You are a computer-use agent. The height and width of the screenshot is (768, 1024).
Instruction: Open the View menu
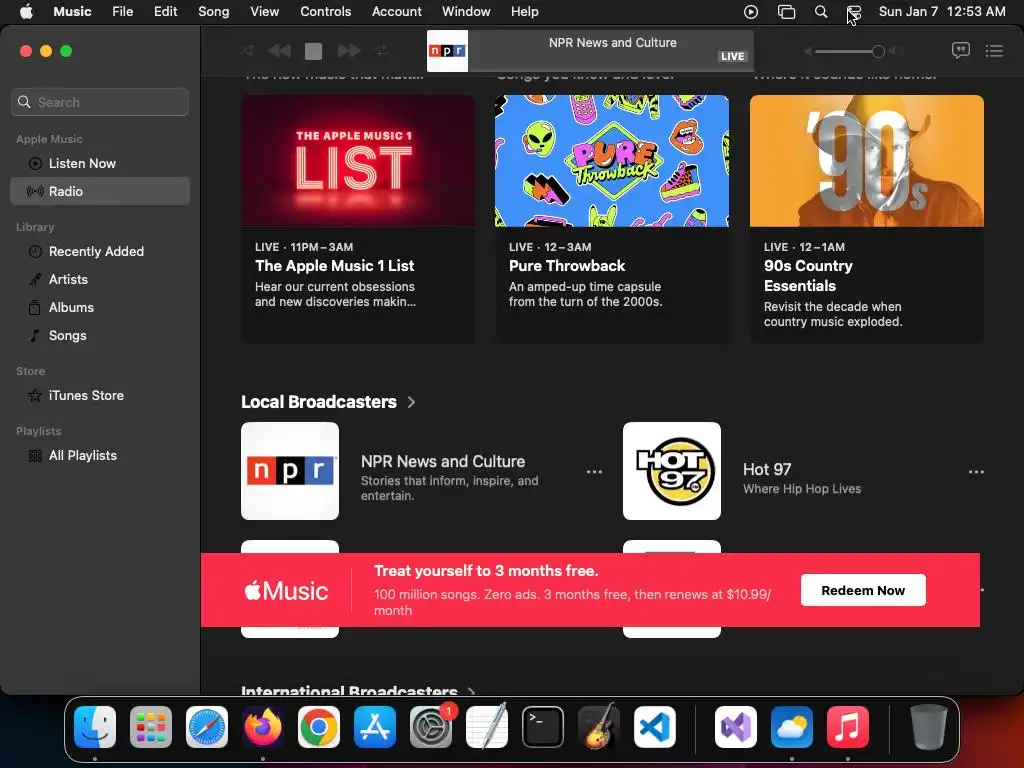[264, 12]
